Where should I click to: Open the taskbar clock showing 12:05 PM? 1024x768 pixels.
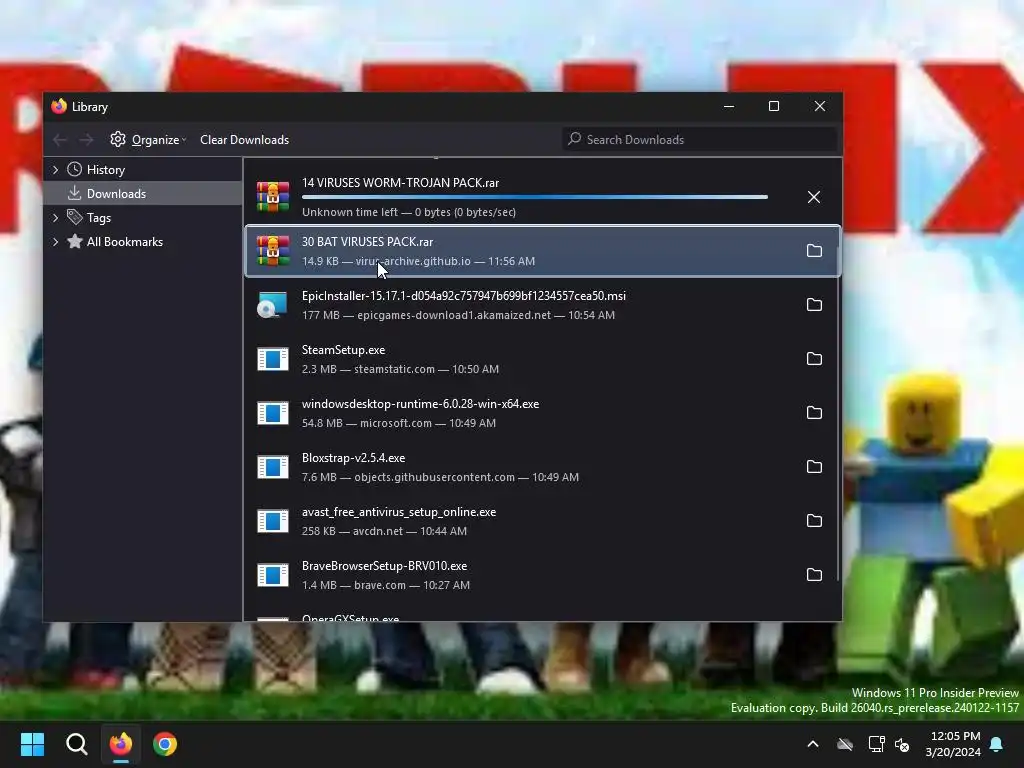click(x=953, y=744)
